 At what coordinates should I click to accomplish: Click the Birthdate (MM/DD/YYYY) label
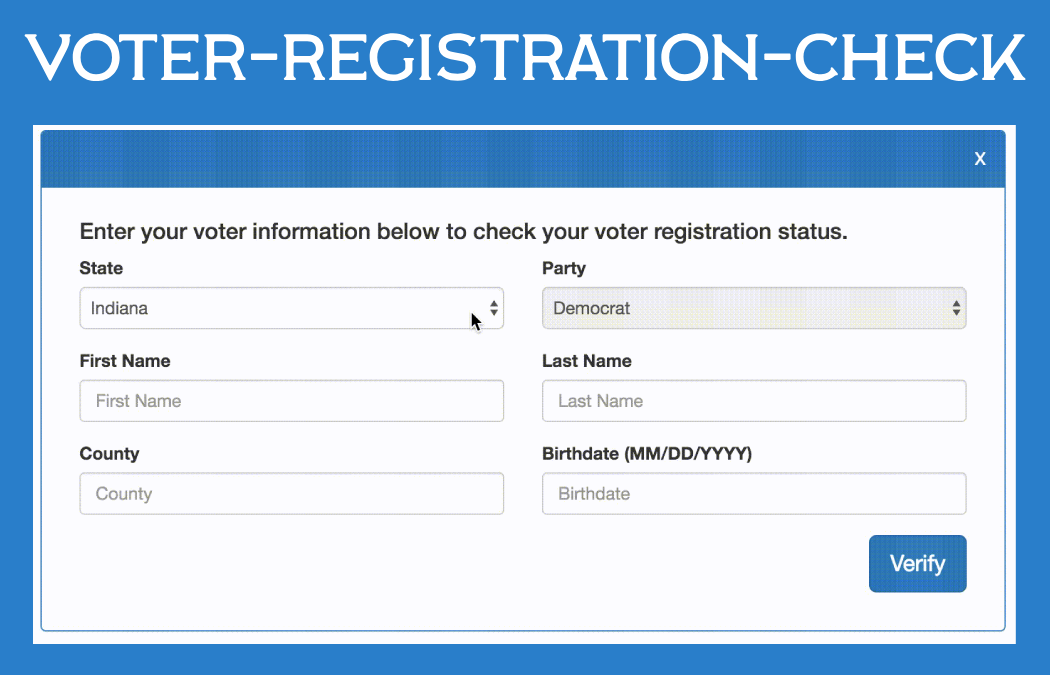[x=647, y=454]
